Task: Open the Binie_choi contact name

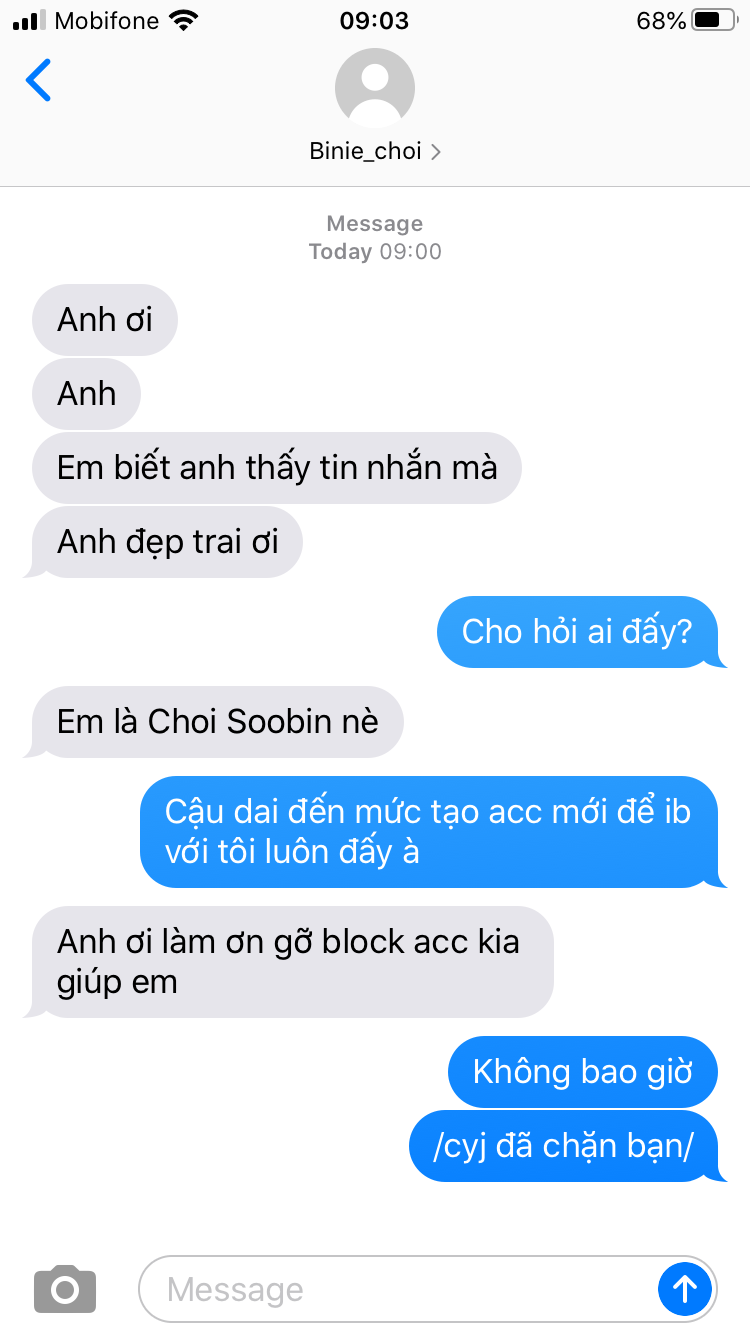Action: [365, 152]
